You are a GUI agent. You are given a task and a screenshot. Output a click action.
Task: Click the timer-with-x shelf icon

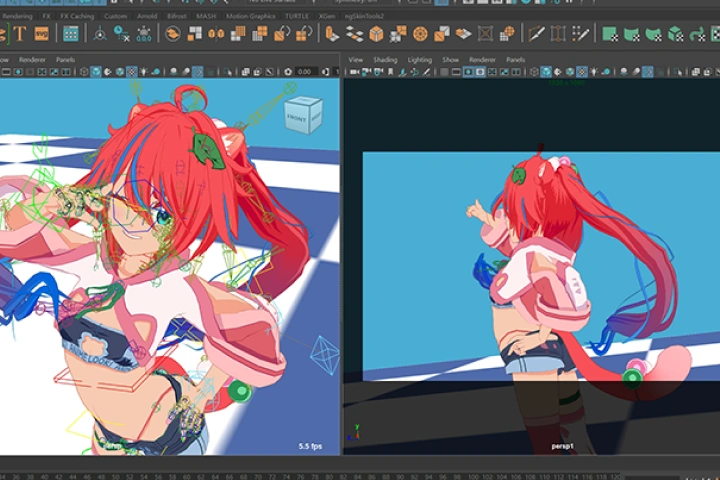click(122, 34)
